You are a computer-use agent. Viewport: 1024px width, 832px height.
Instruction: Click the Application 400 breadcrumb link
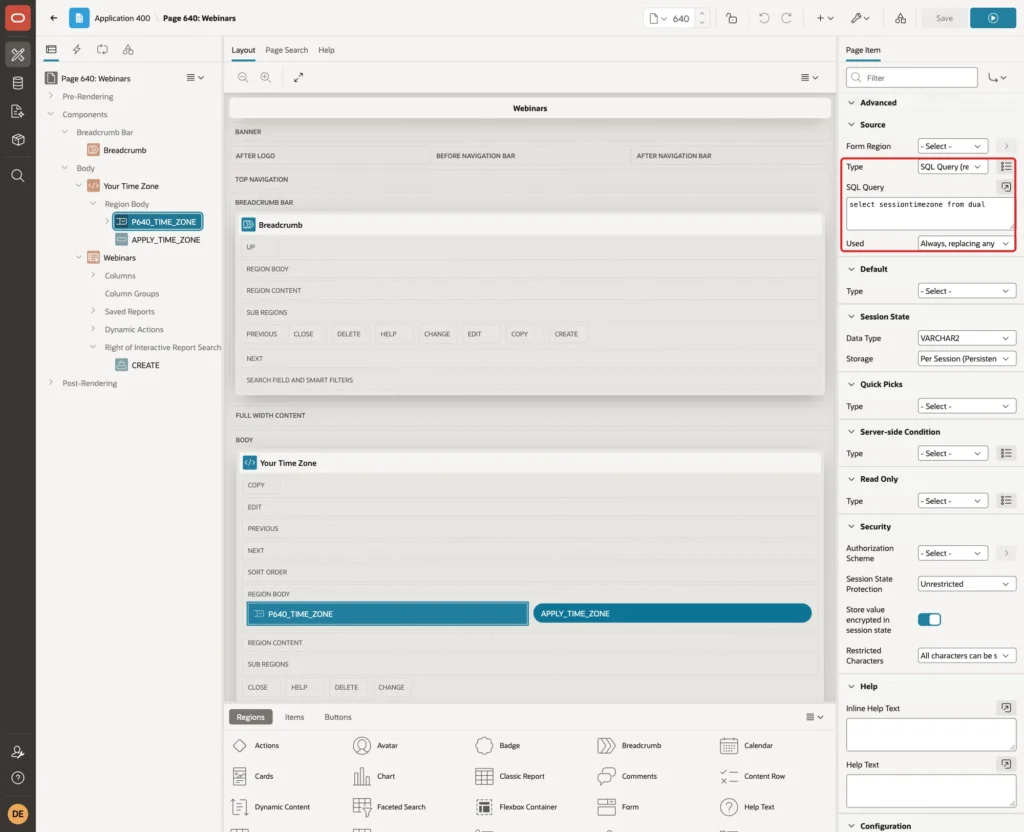pyautogui.click(x=122, y=18)
